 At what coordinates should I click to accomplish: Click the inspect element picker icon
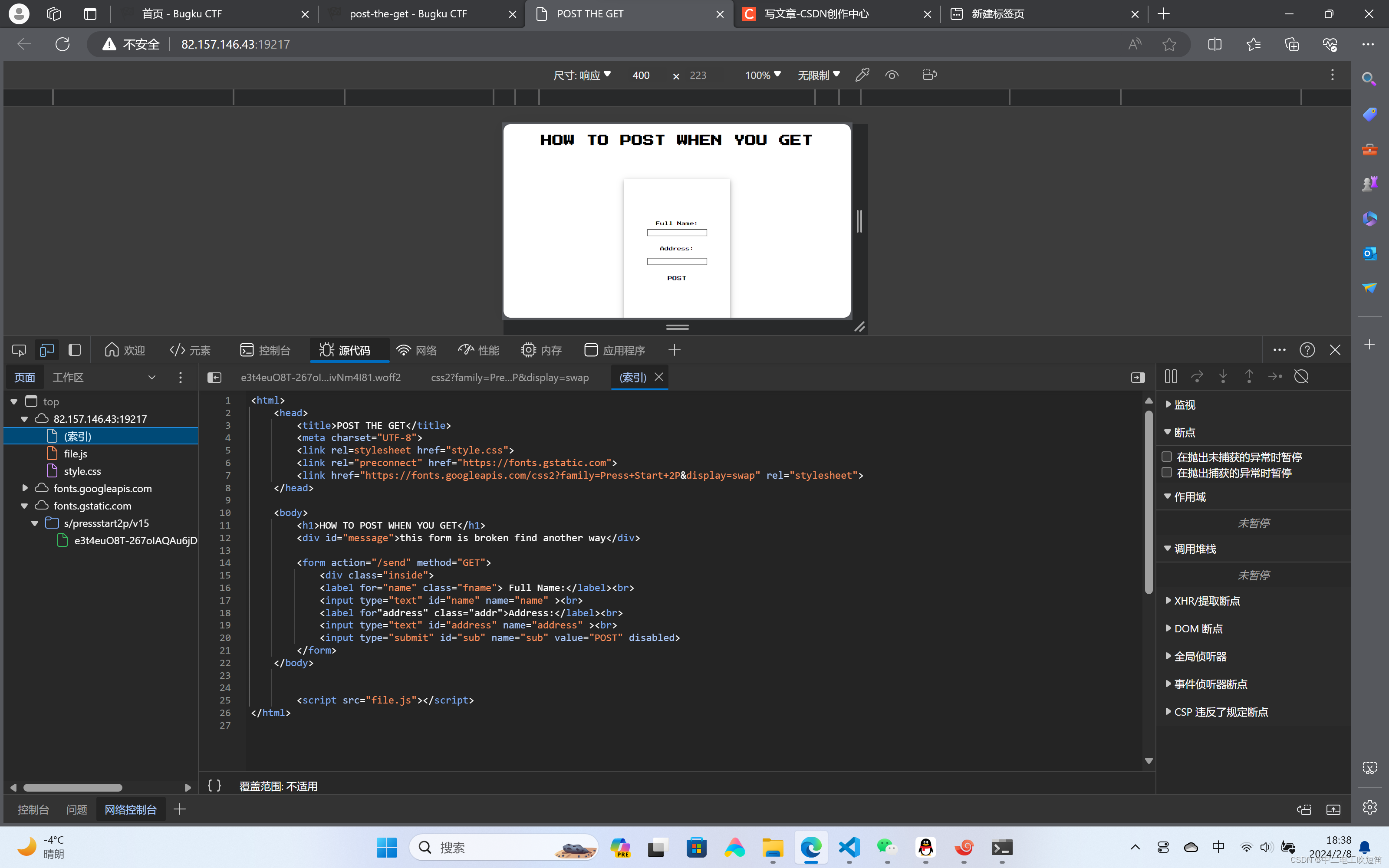pos(18,350)
